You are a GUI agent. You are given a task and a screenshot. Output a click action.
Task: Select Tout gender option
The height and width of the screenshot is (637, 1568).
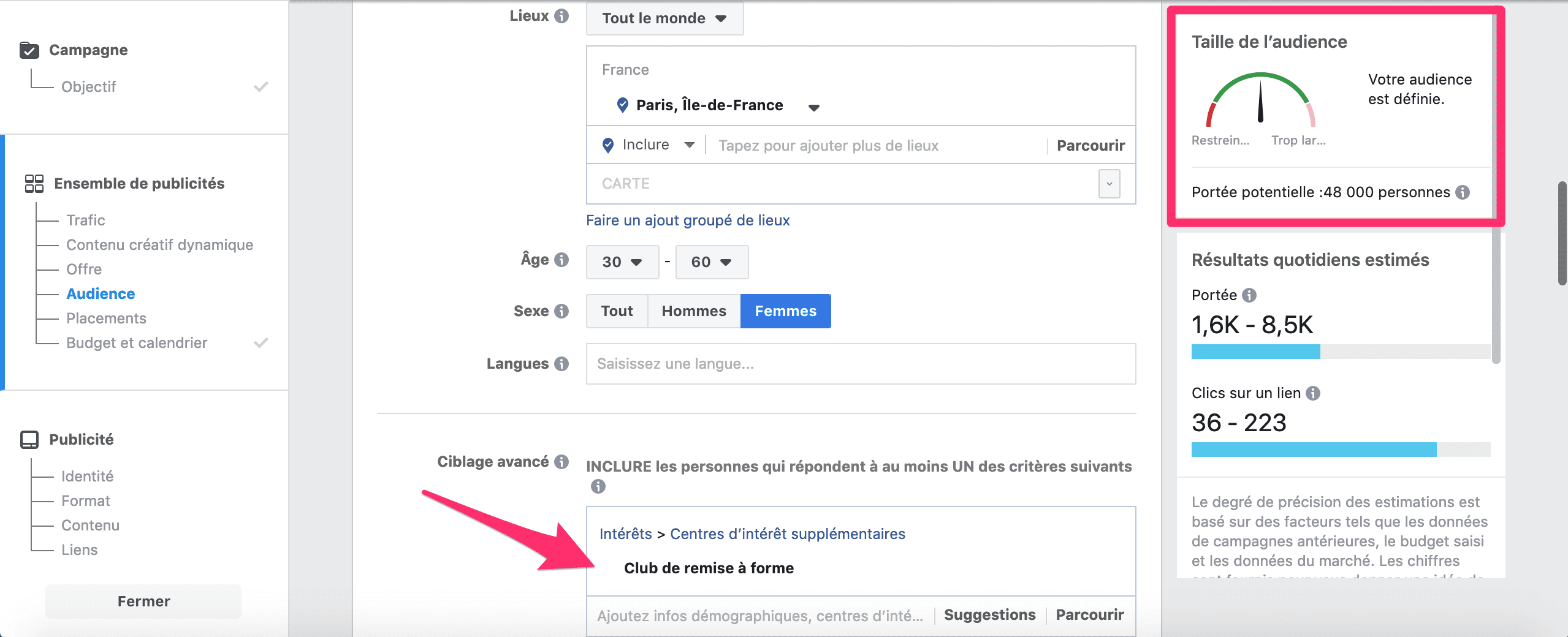(x=617, y=311)
